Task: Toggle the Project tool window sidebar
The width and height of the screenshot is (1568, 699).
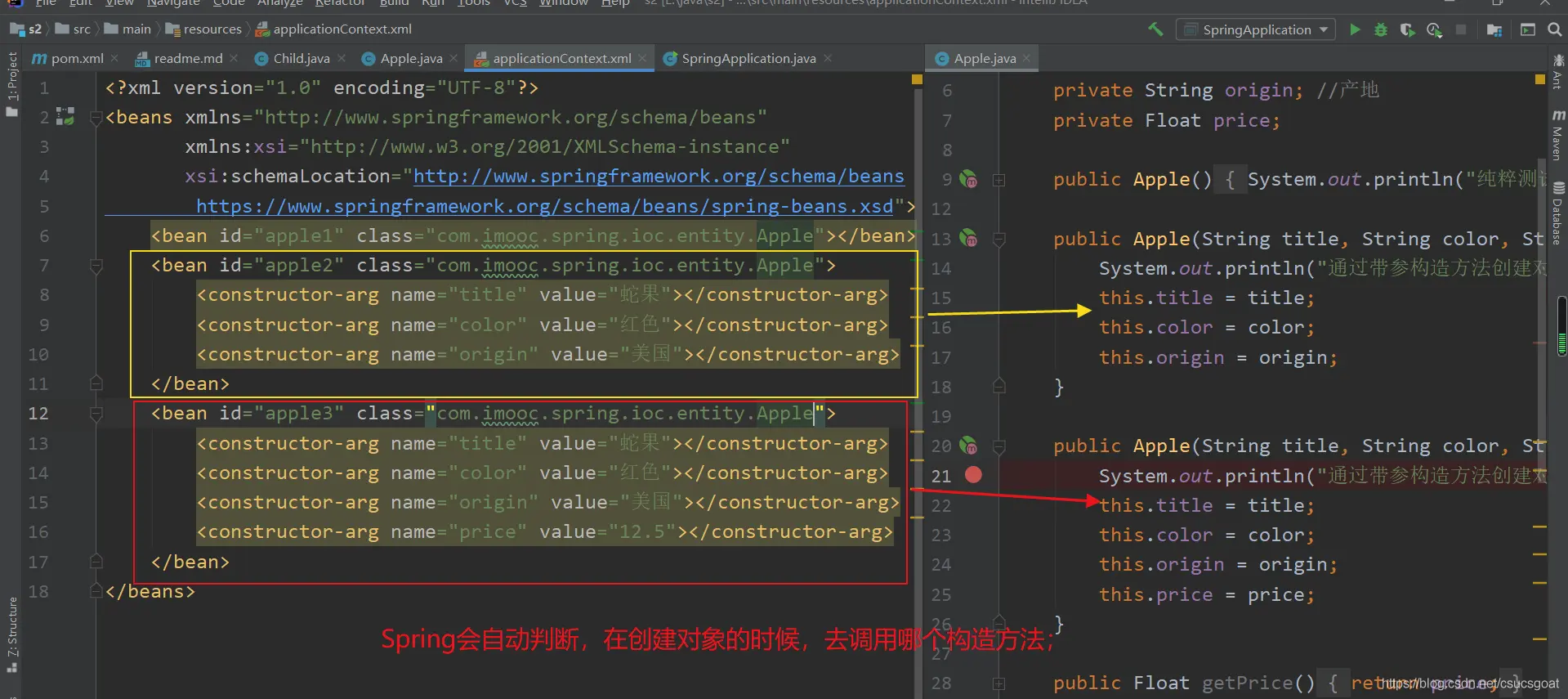Action: tap(12, 82)
